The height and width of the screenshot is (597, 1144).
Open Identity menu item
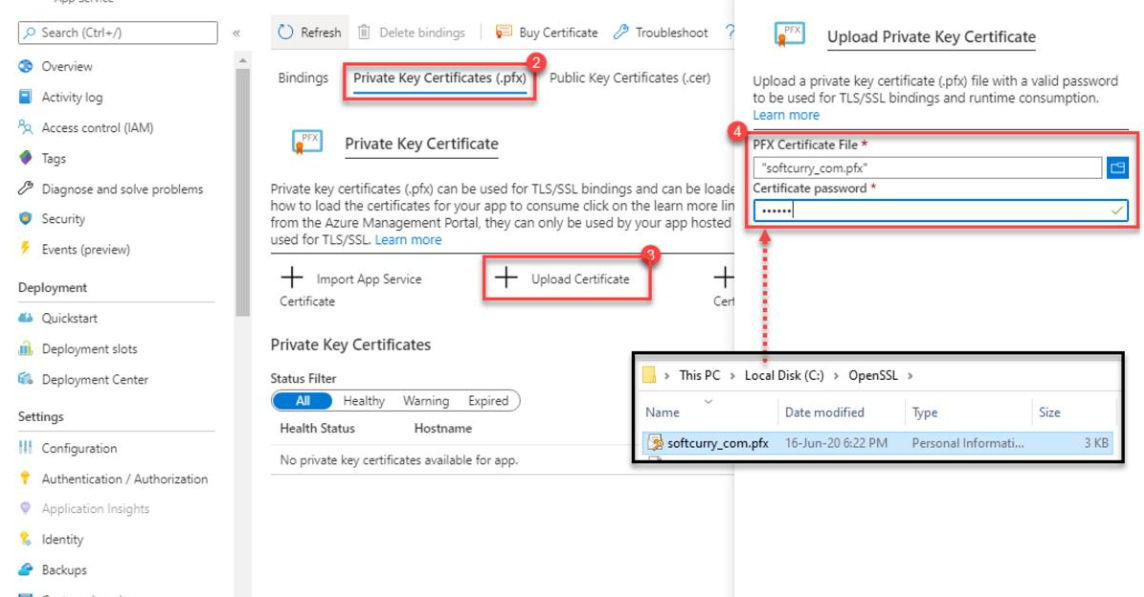point(62,539)
